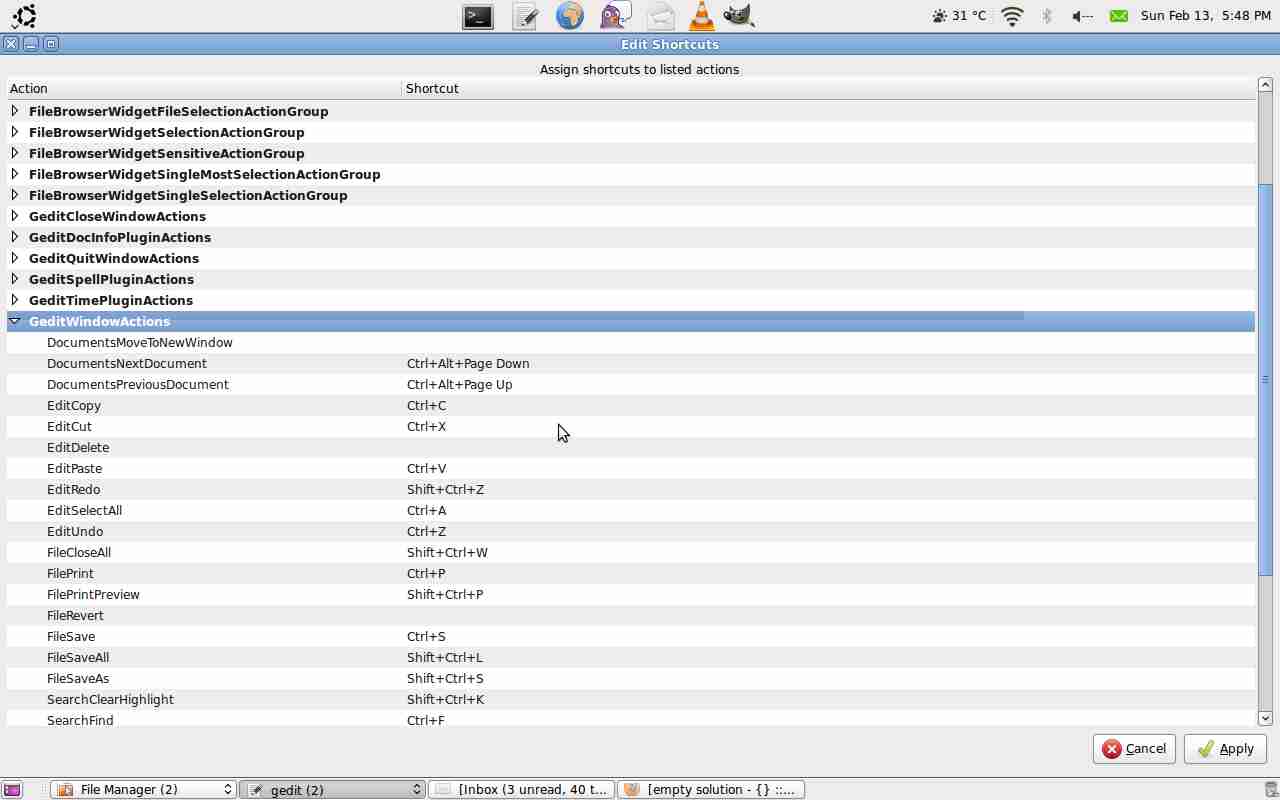Select the FileCloseAll action row
This screenshot has width=1280, height=800.
(x=631, y=552)
